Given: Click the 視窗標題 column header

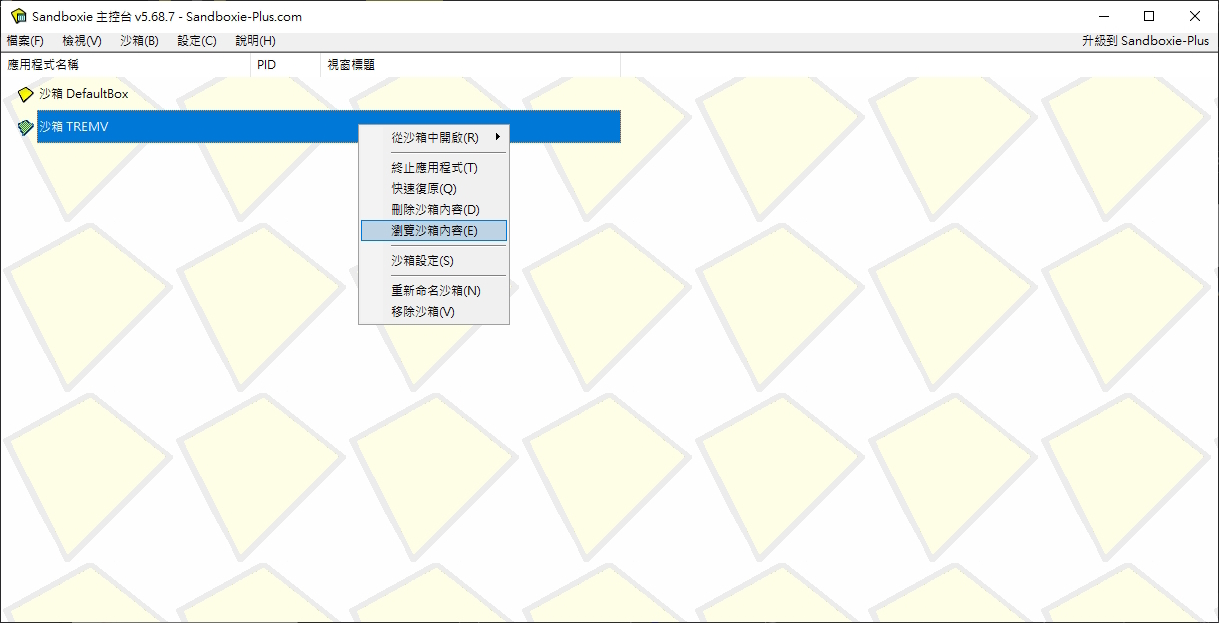Looking at the screenshot, I should pyautogui.click(x=470, y=65).
